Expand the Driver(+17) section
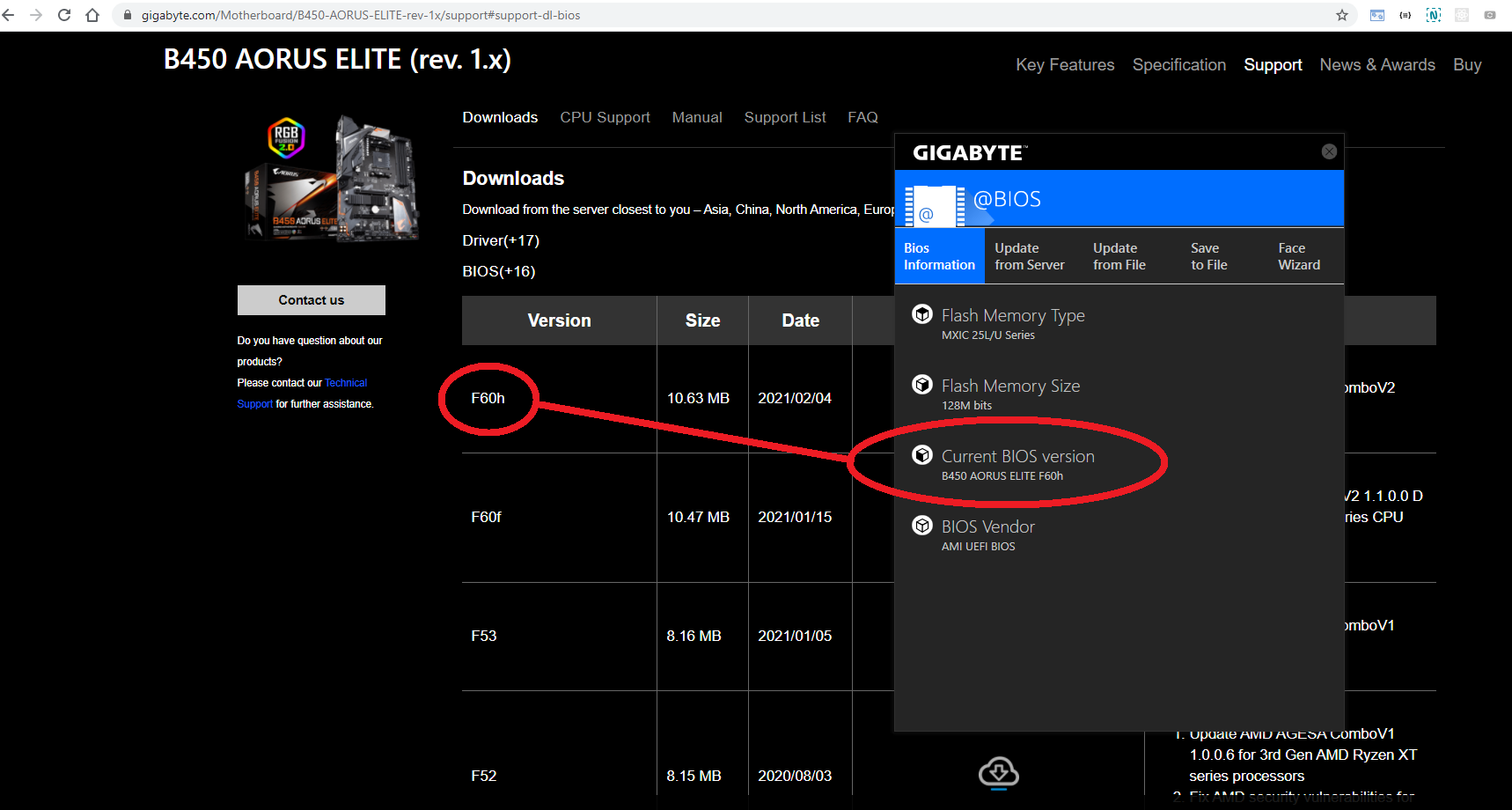This screenshot has width=1512, height=810. 501,240
